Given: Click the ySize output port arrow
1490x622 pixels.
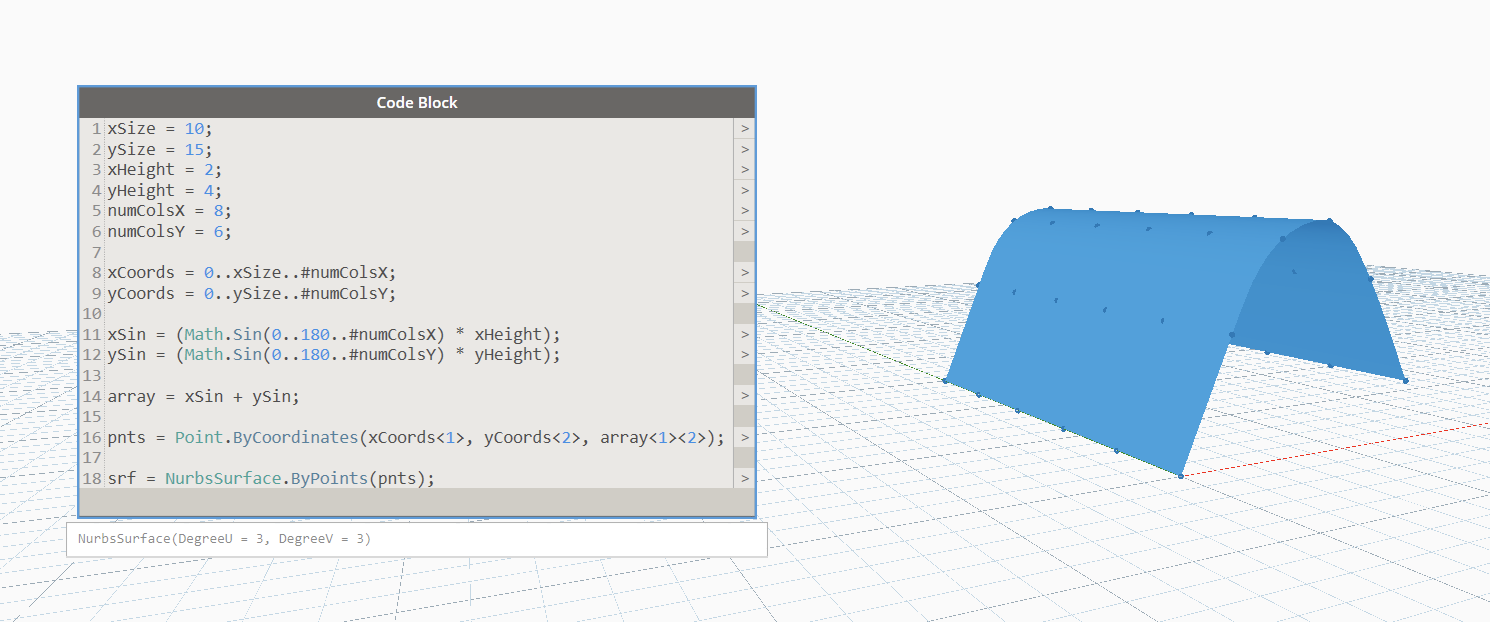Looking at the screenshot, I should tap(744, 149).
